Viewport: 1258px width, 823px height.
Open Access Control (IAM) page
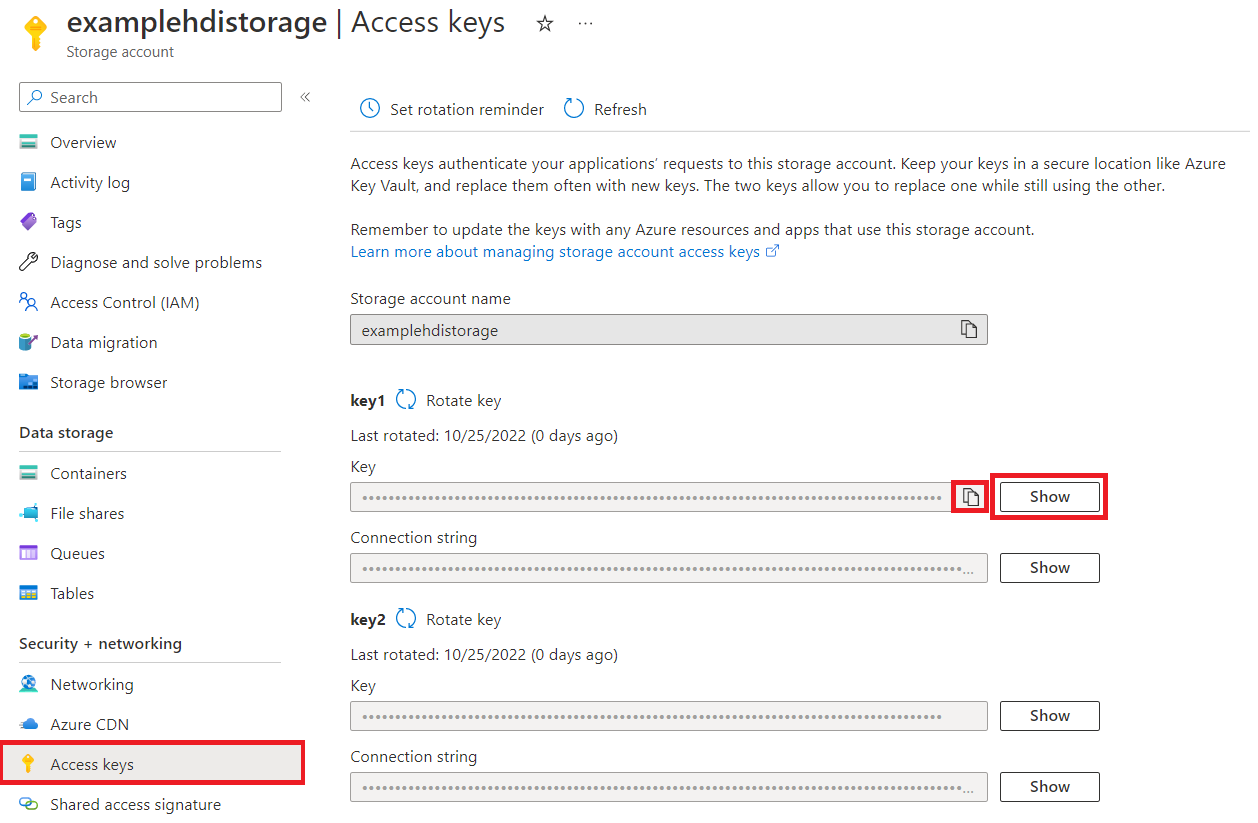(x=124, y=303)
